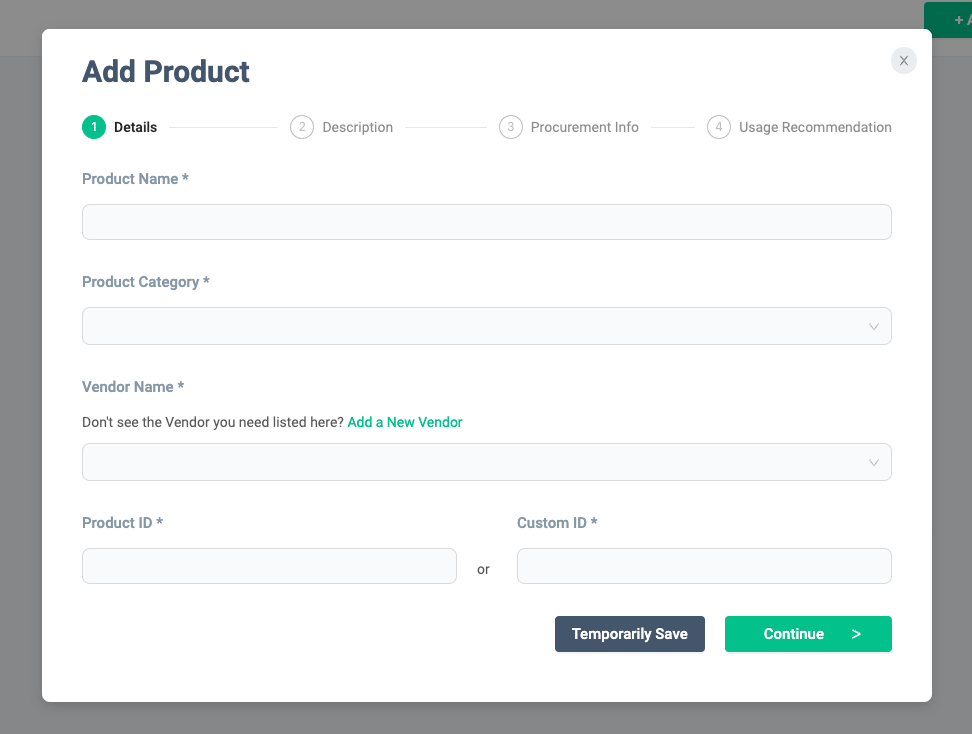The height and width of the screenshot is (734, 972).
Task: Follow the Add a New Vendor link
Action: click(x=405, y=422)
